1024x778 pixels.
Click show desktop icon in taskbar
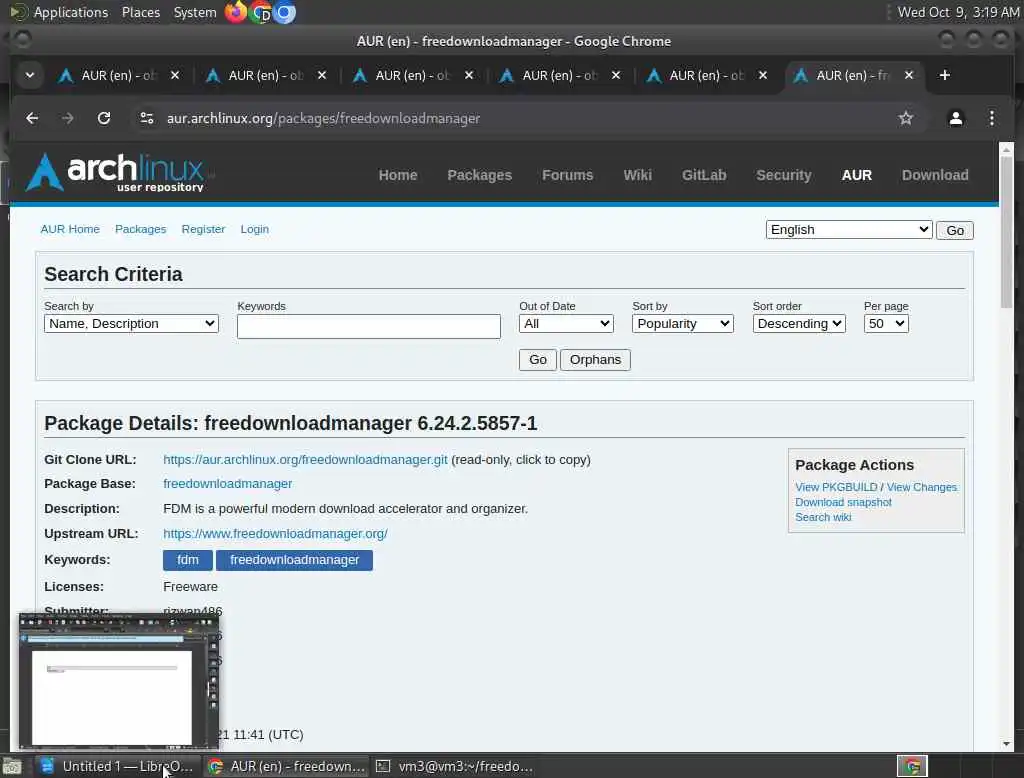point(12,766)
